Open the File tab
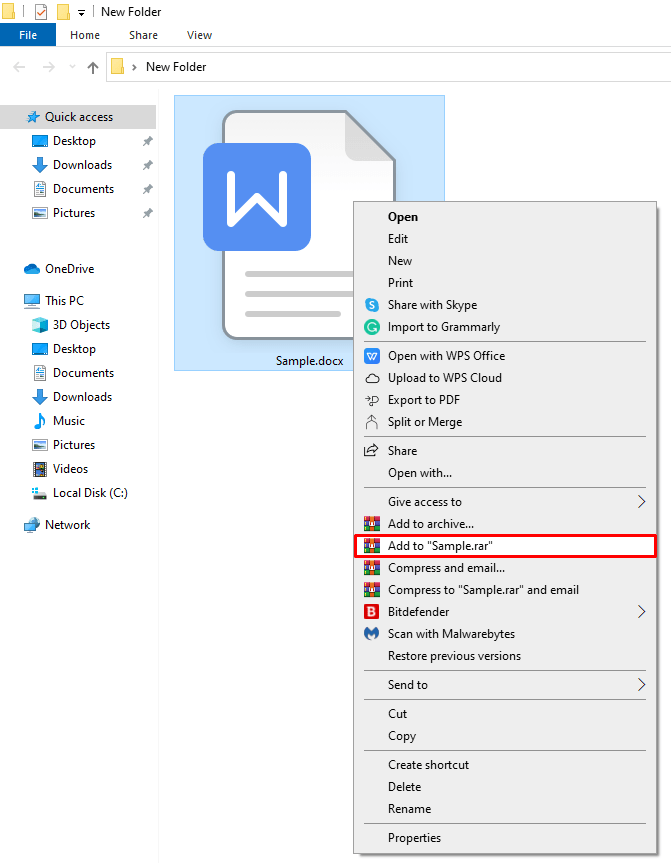671x863 pixels. pyautogui.click(x=28, y=35)
